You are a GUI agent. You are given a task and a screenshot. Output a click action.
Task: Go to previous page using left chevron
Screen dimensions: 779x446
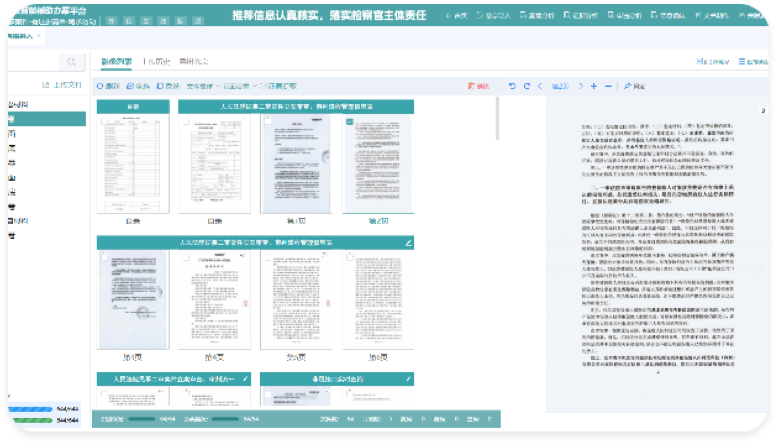[540, 86]
